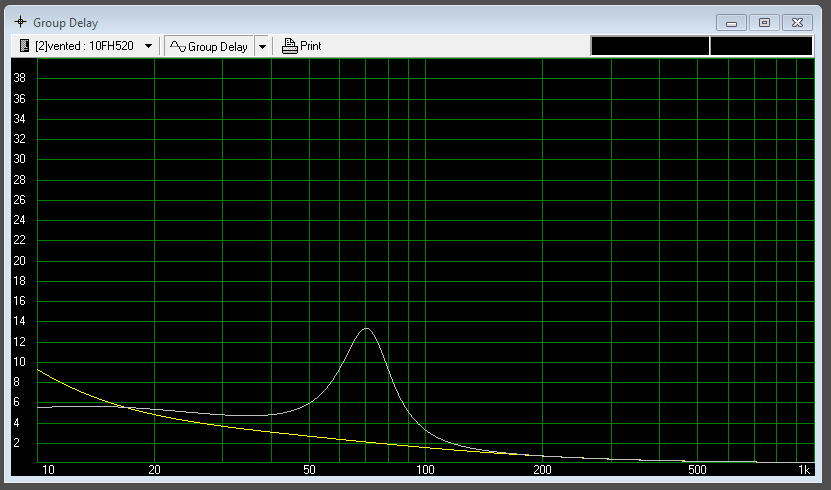The height and width of the screenshot is (490, 831).
Task: Expand the Group Delay graph type arrow
Action: point(262,46)
